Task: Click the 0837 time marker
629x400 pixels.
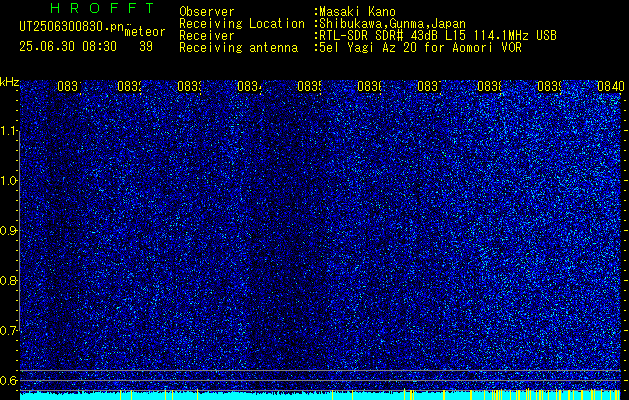Action: [x=429, y=87]
